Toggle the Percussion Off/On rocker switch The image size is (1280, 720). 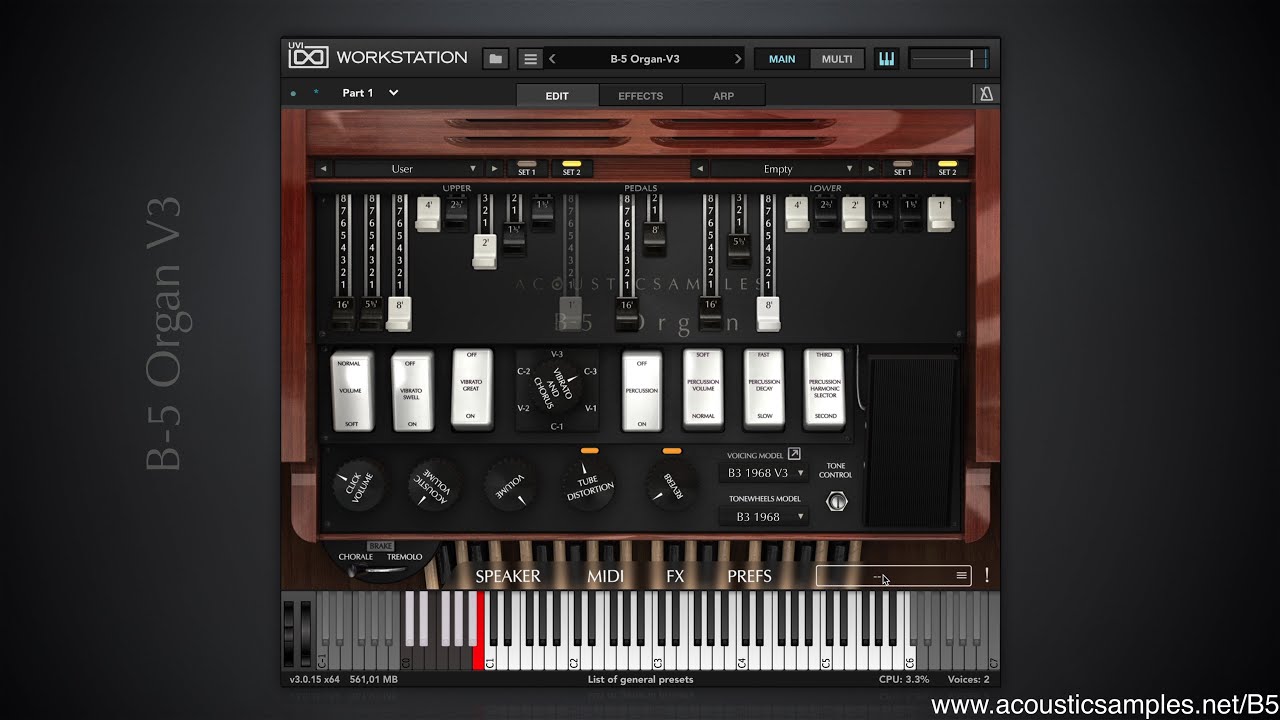[642, 390]
